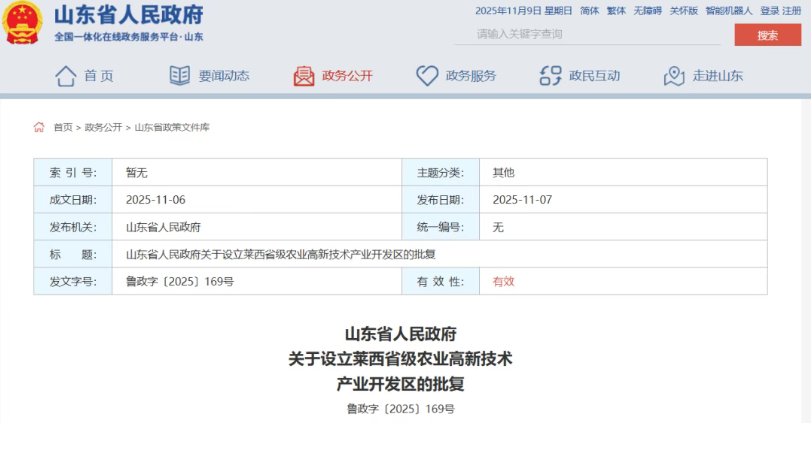This screenshot has width=811, height=457.
Task: Click the 走进山东 map pin icon
Action: (674, 76)
